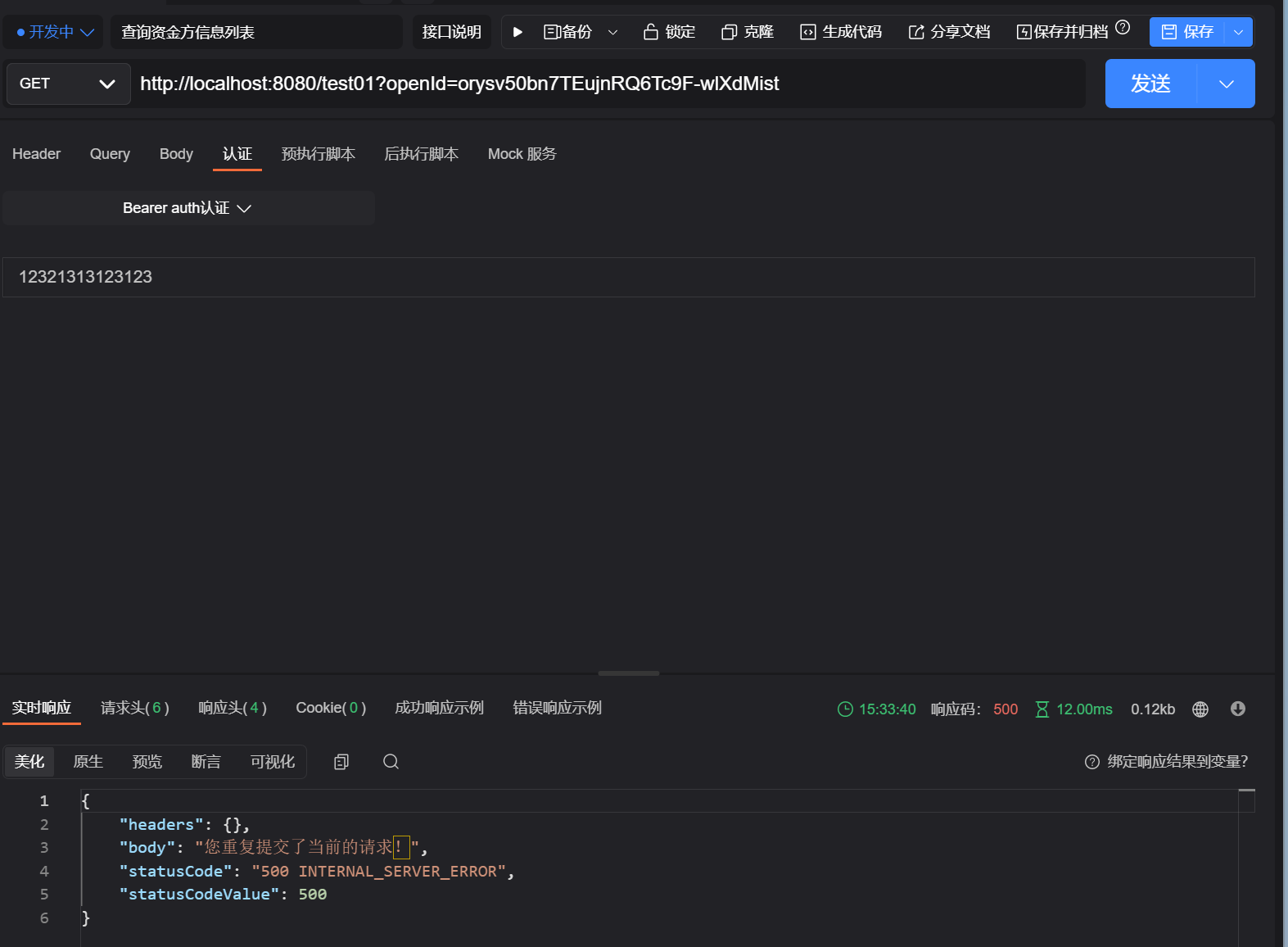Open the GET method dropdown

68,84
